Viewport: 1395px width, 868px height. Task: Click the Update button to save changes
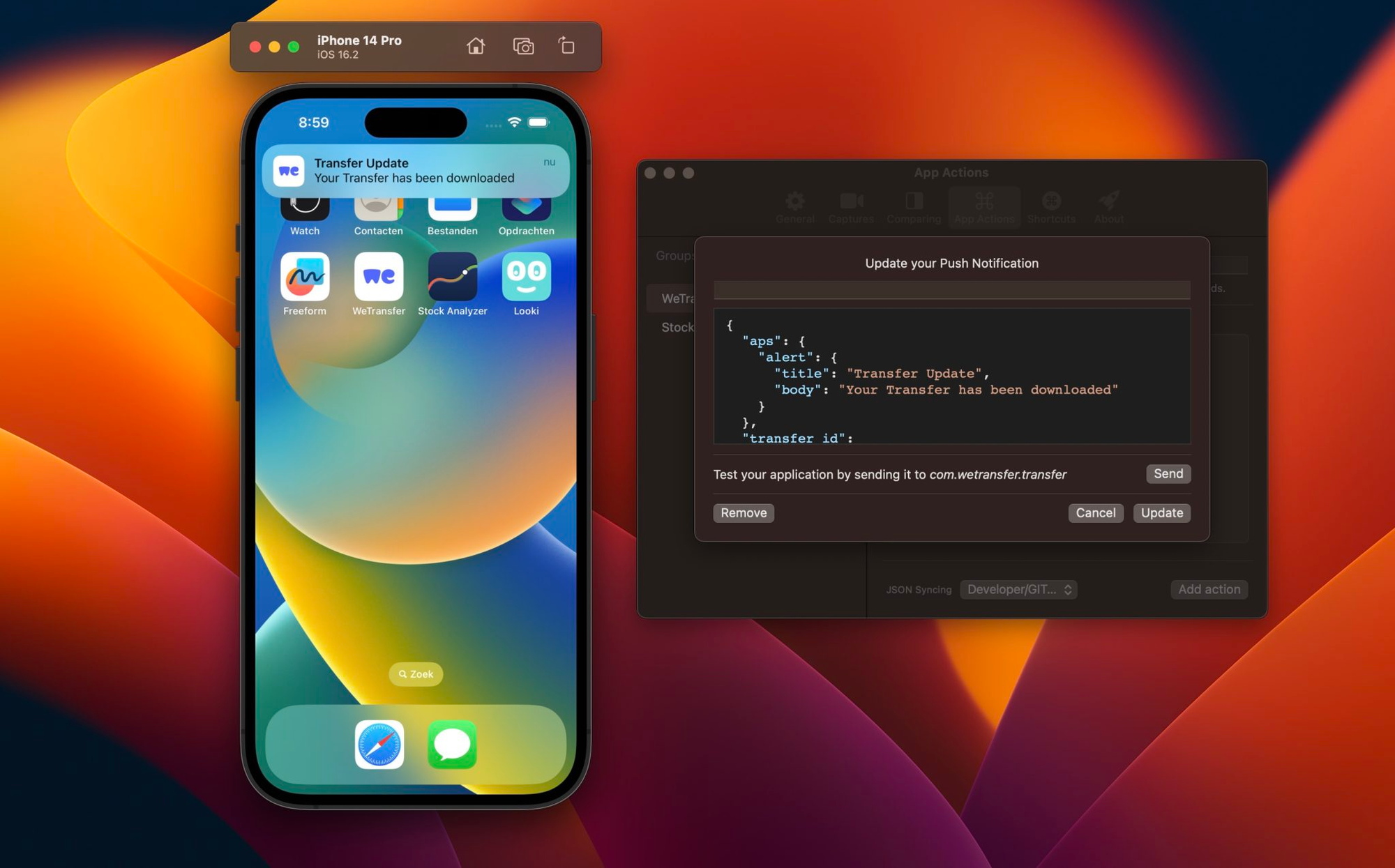click(1161, 512)
